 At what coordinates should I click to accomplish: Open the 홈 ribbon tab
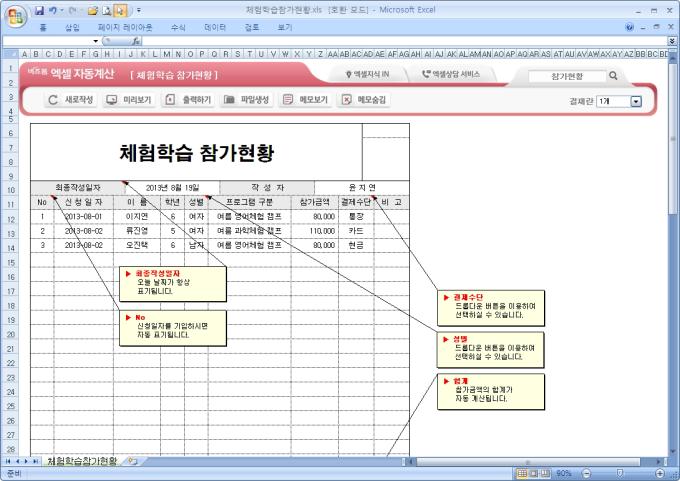[43, 27]
